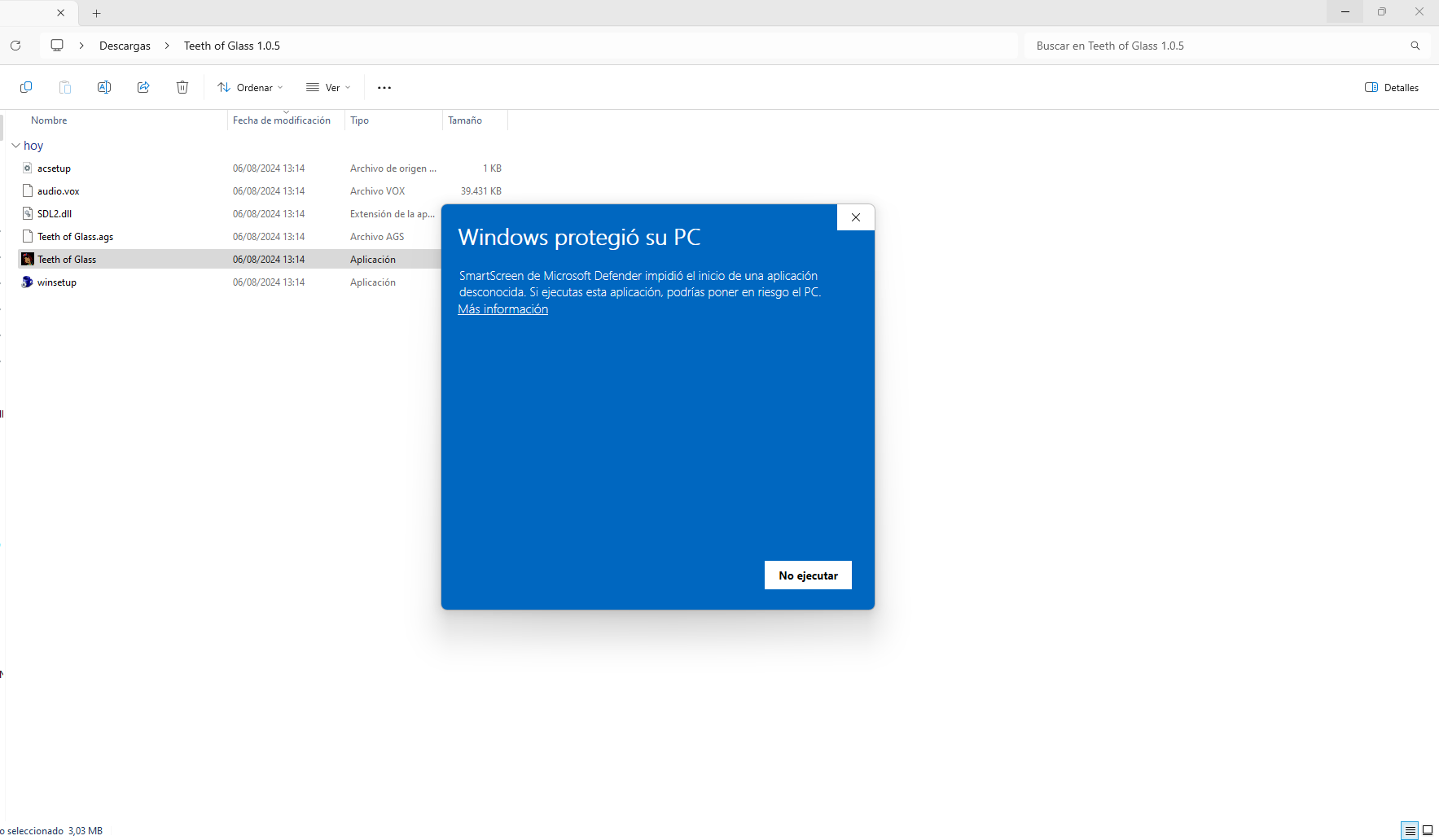Minimize the Explorer window
The height and width of the screenshot is (840, 1439).
coord(1345,11)
